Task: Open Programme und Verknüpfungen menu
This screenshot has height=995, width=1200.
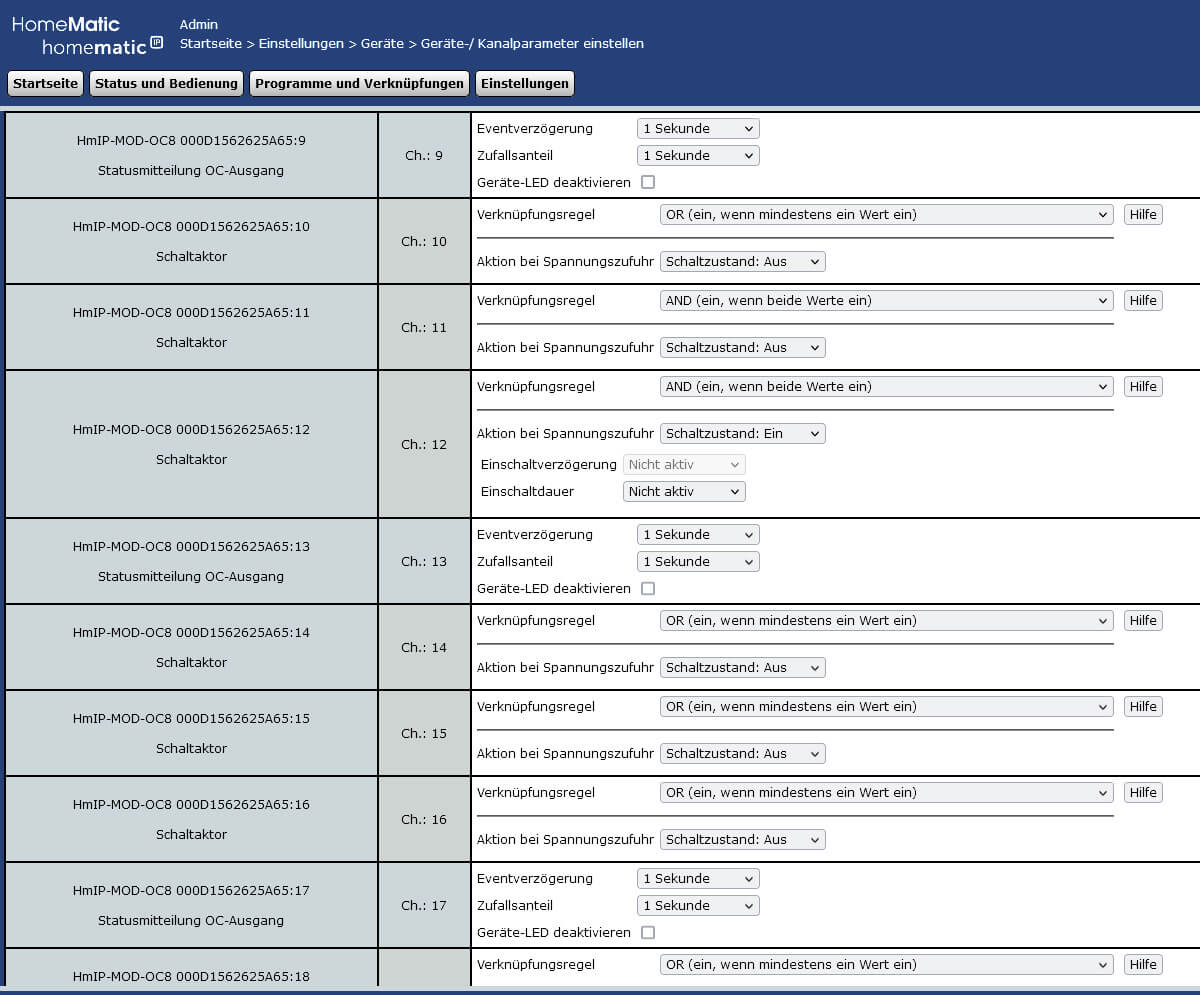Action: coord(359,83)
